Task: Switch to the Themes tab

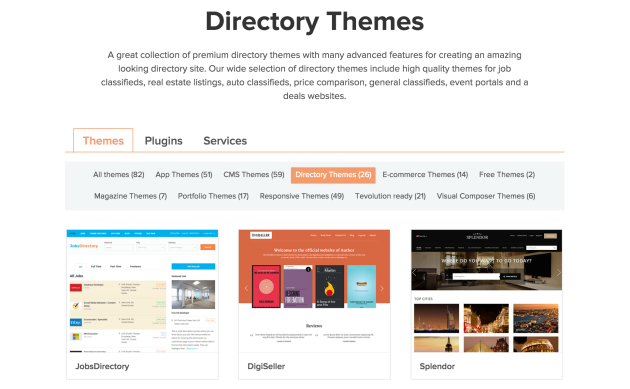Action: point(103,141)
